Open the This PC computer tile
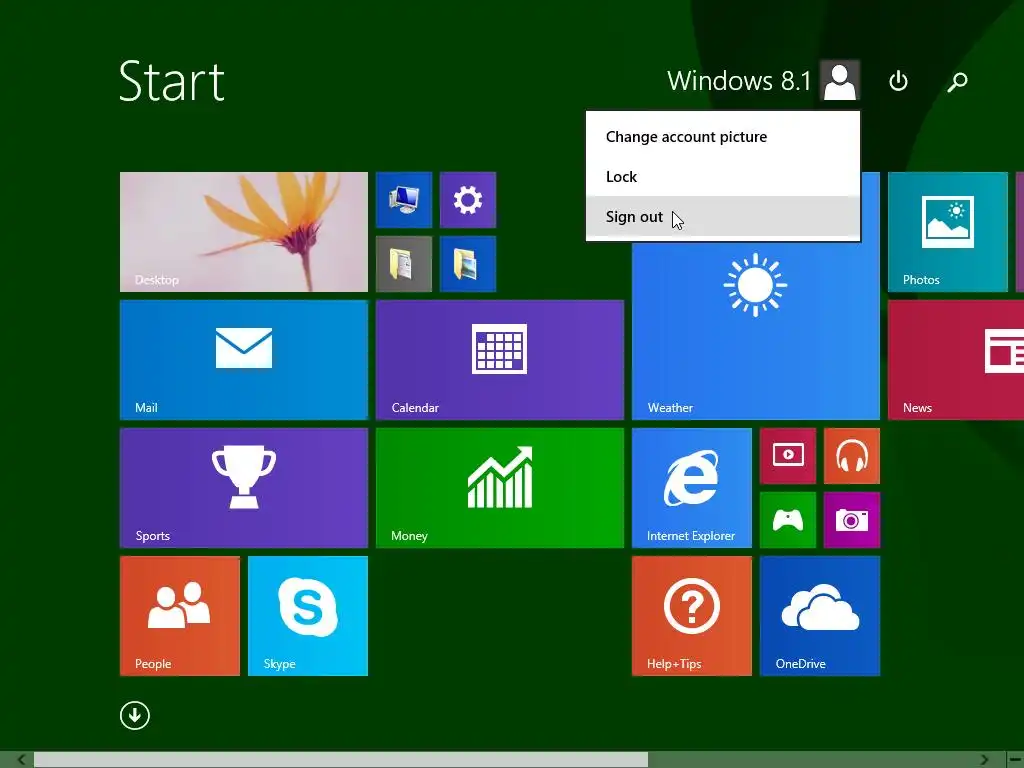This screenshot has height=768, width=1024. tap(404, 200)
